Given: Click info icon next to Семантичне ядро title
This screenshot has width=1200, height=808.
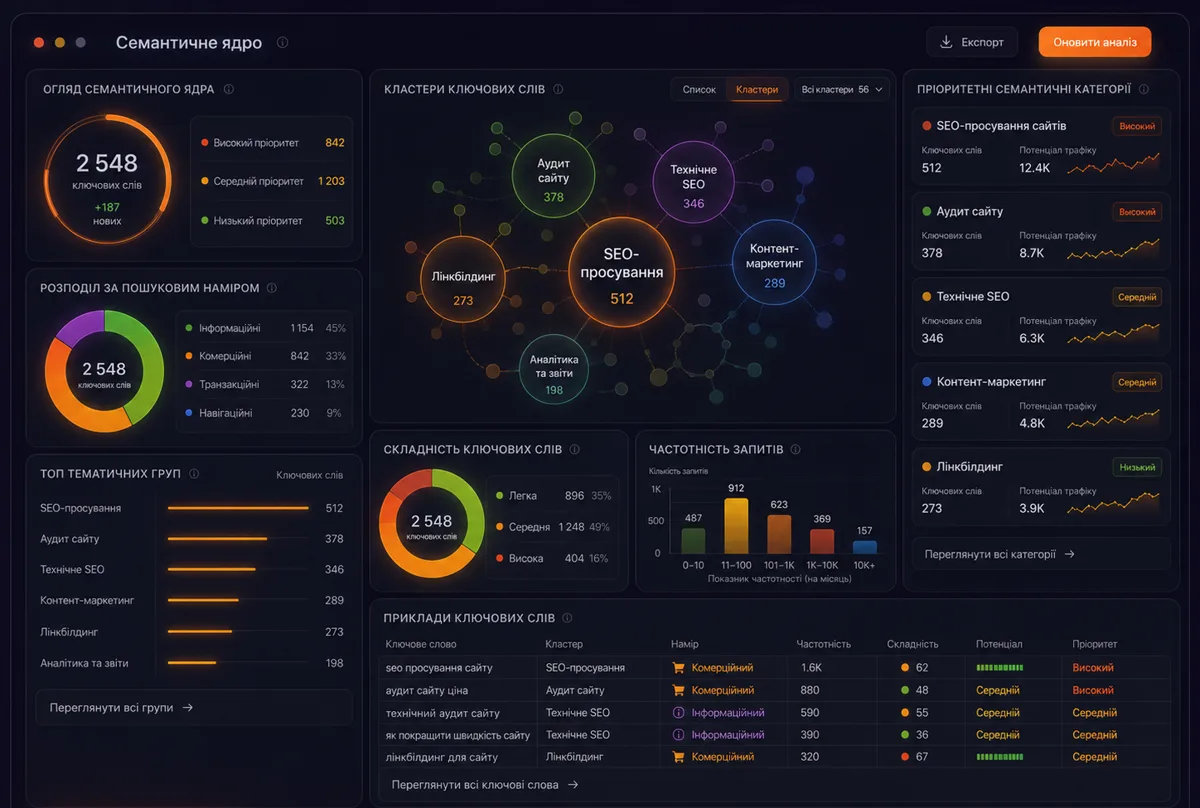Looking at the screenshot, I should point(283,43).
